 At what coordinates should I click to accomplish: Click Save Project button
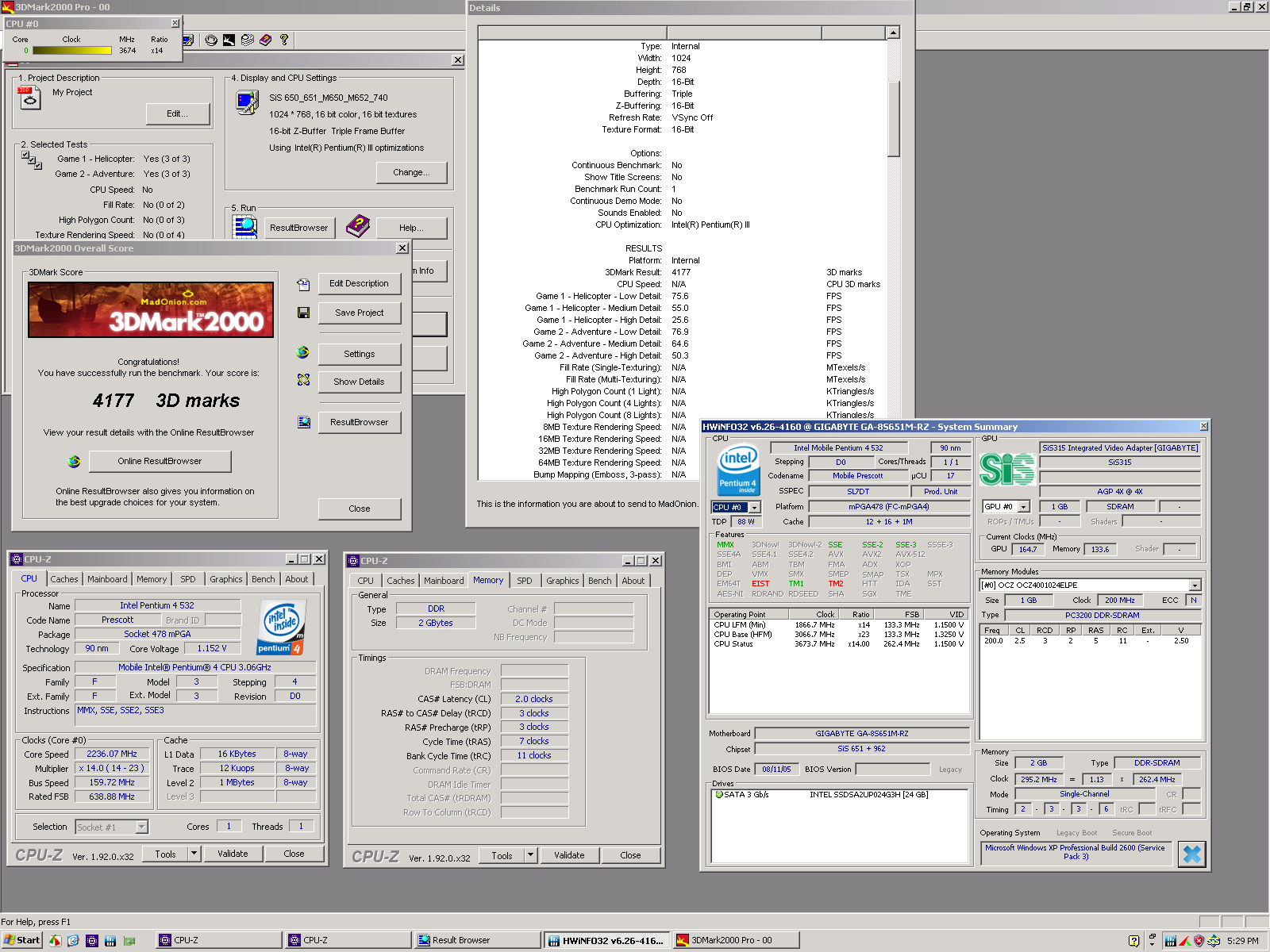coord(360,313)
